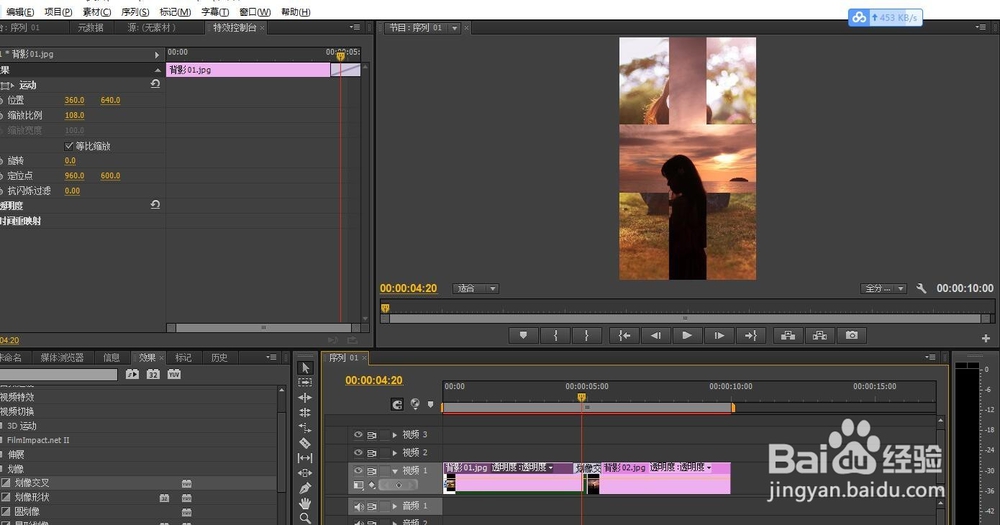Open the 字幕(T) menu
The image size is (1000, 525).
tap(215, 12)
